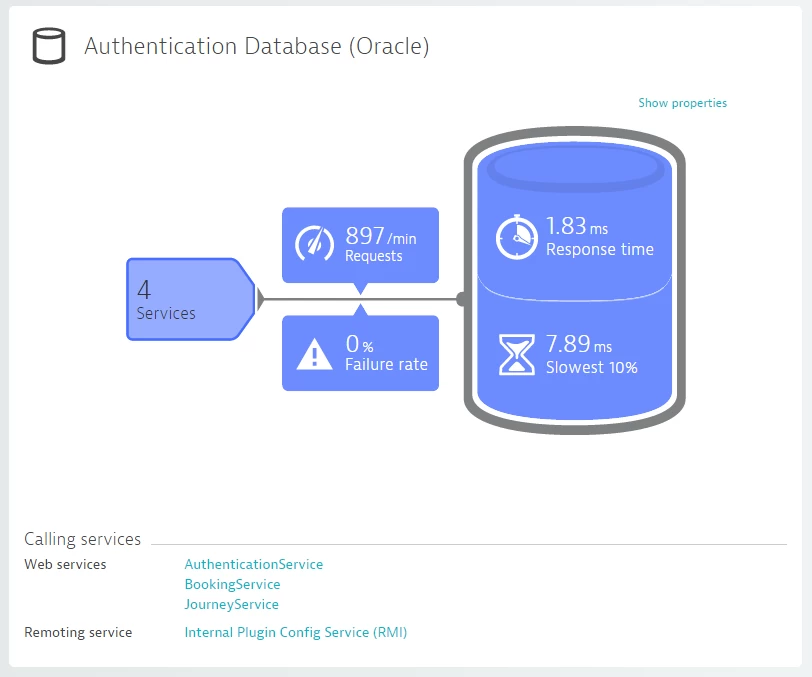Select the 4 Services caller box
812x677 pixels.
191,299
